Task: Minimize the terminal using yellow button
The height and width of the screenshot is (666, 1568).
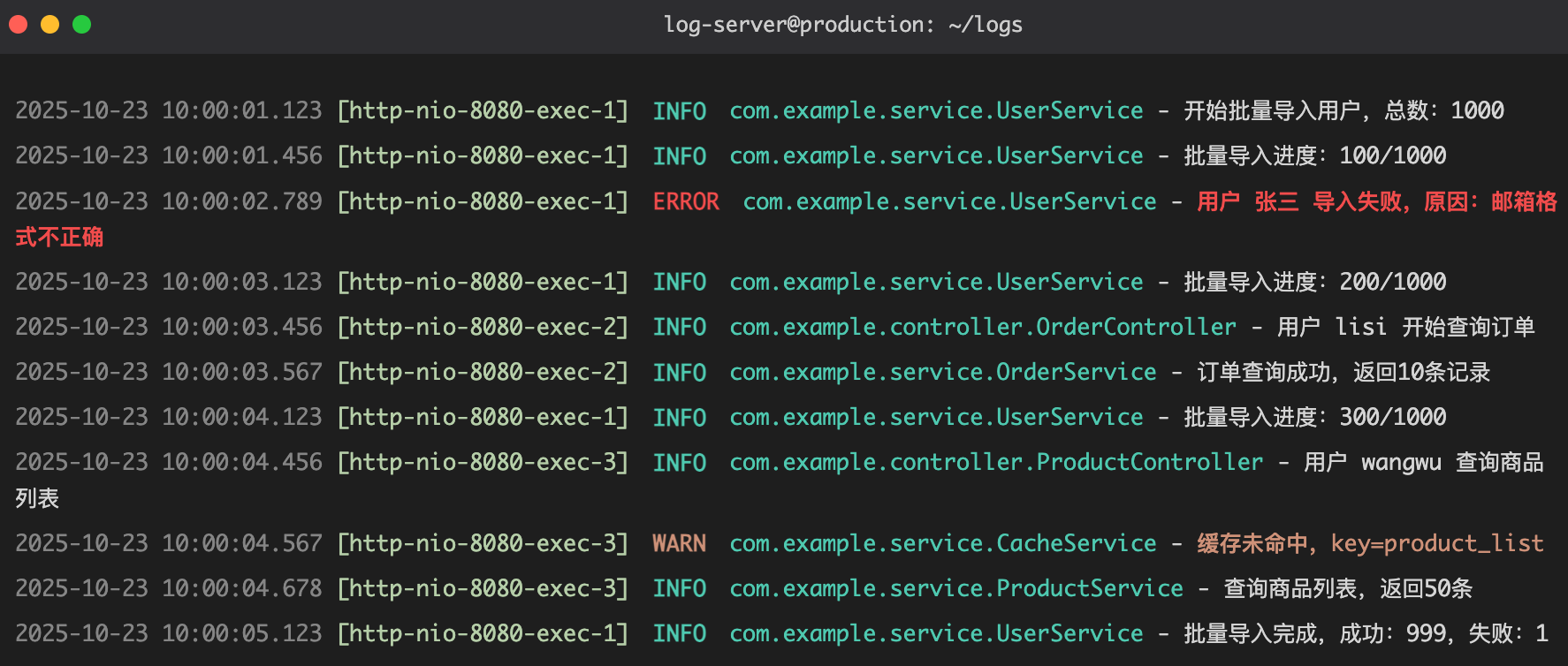Action: click(49, 25)
